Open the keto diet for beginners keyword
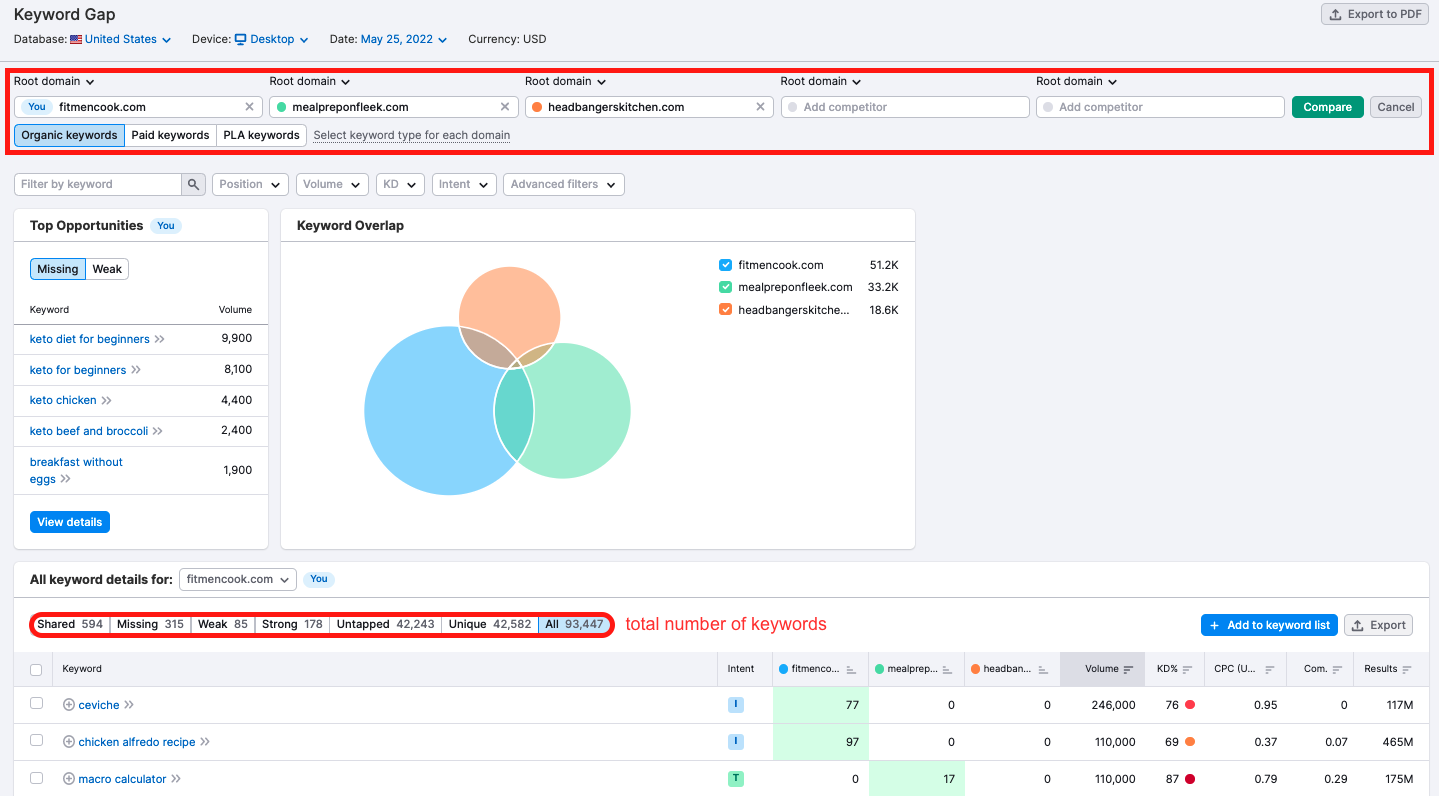The height and width of the screenshot is (796, 1439). tap(89, 339)
